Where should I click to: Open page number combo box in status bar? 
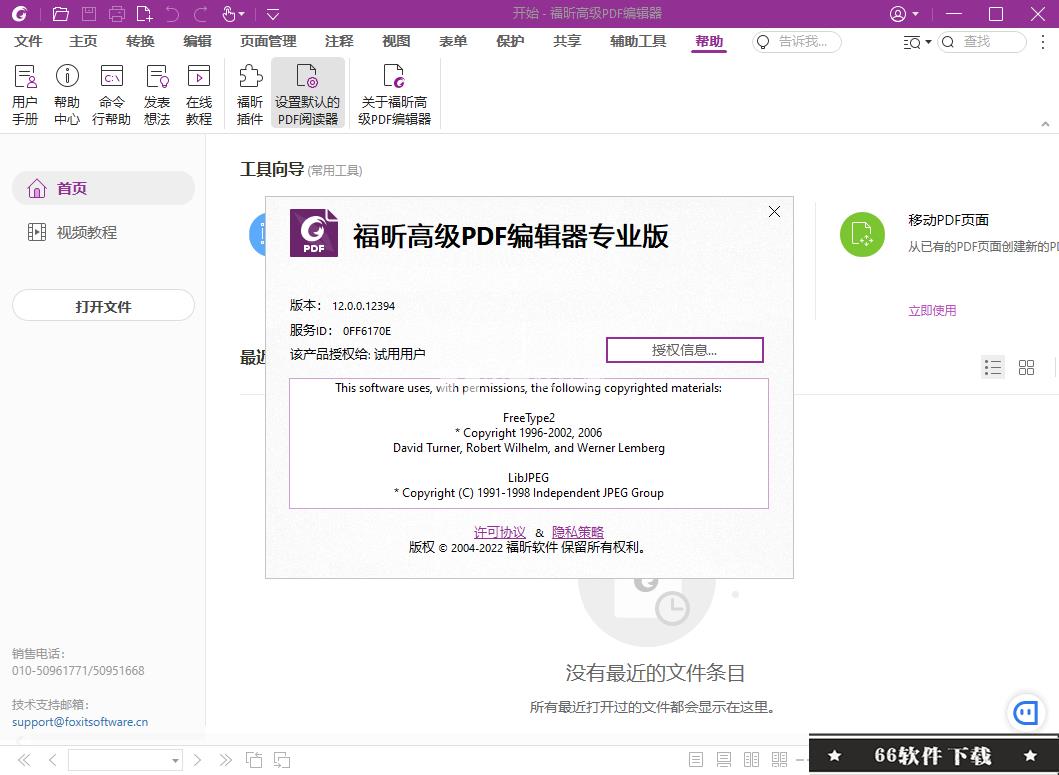(x=126, y=760)
